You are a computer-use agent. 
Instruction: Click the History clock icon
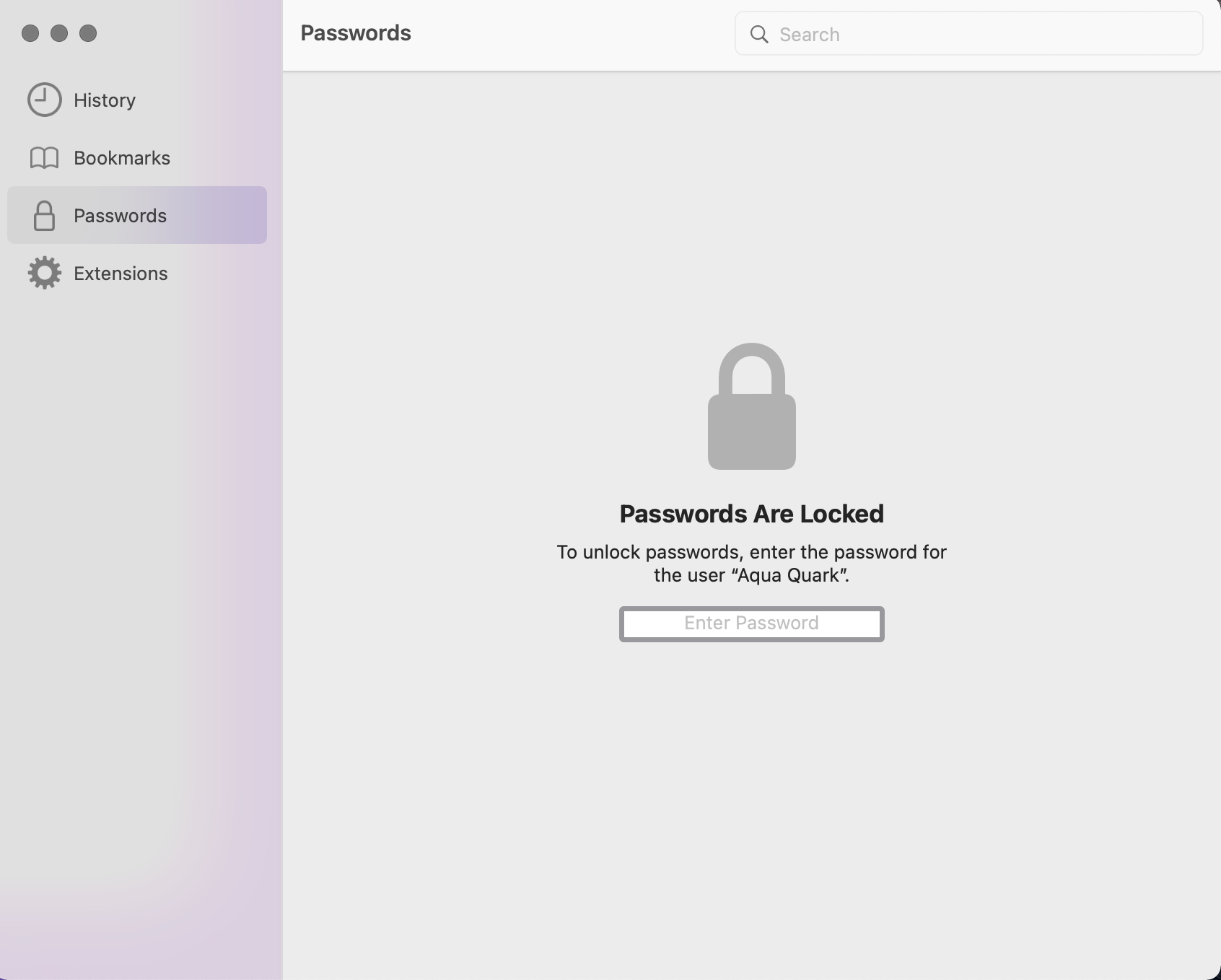pyautogui.click(x=45, y=100)
